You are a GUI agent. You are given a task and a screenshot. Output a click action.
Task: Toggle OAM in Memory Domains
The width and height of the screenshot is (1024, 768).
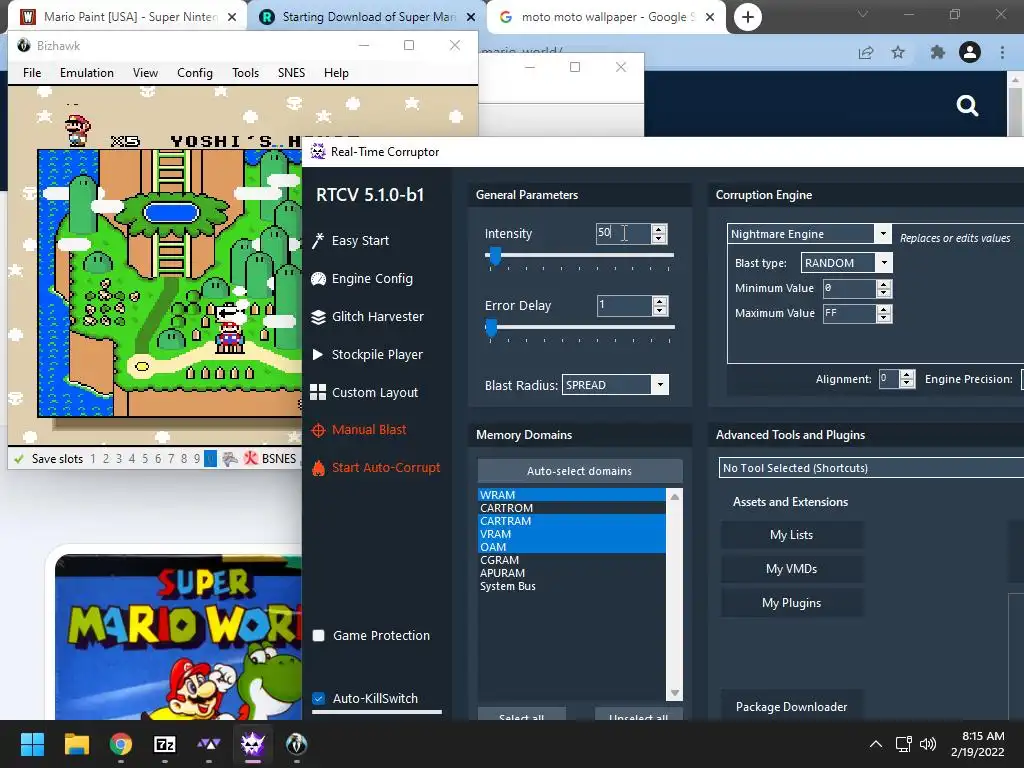pyautogui.click(x=571, y=547)
